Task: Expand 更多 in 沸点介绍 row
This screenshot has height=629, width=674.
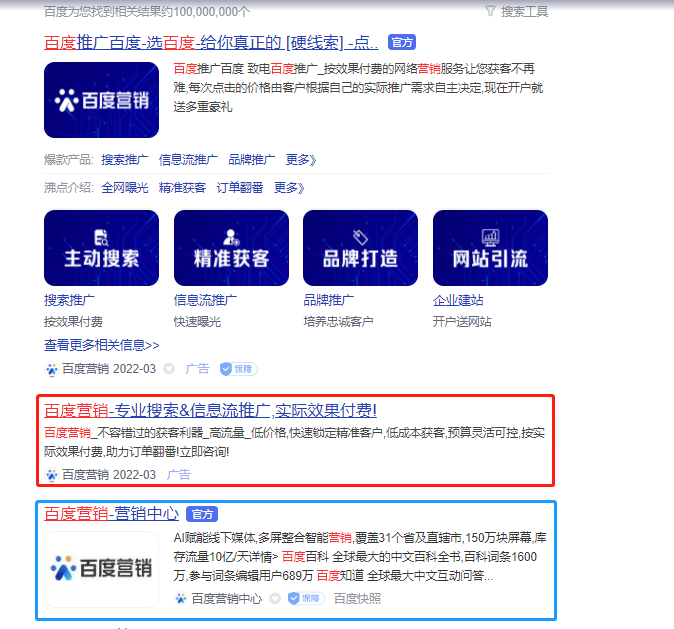Action: pyautogui.click(x=289, y=188)
